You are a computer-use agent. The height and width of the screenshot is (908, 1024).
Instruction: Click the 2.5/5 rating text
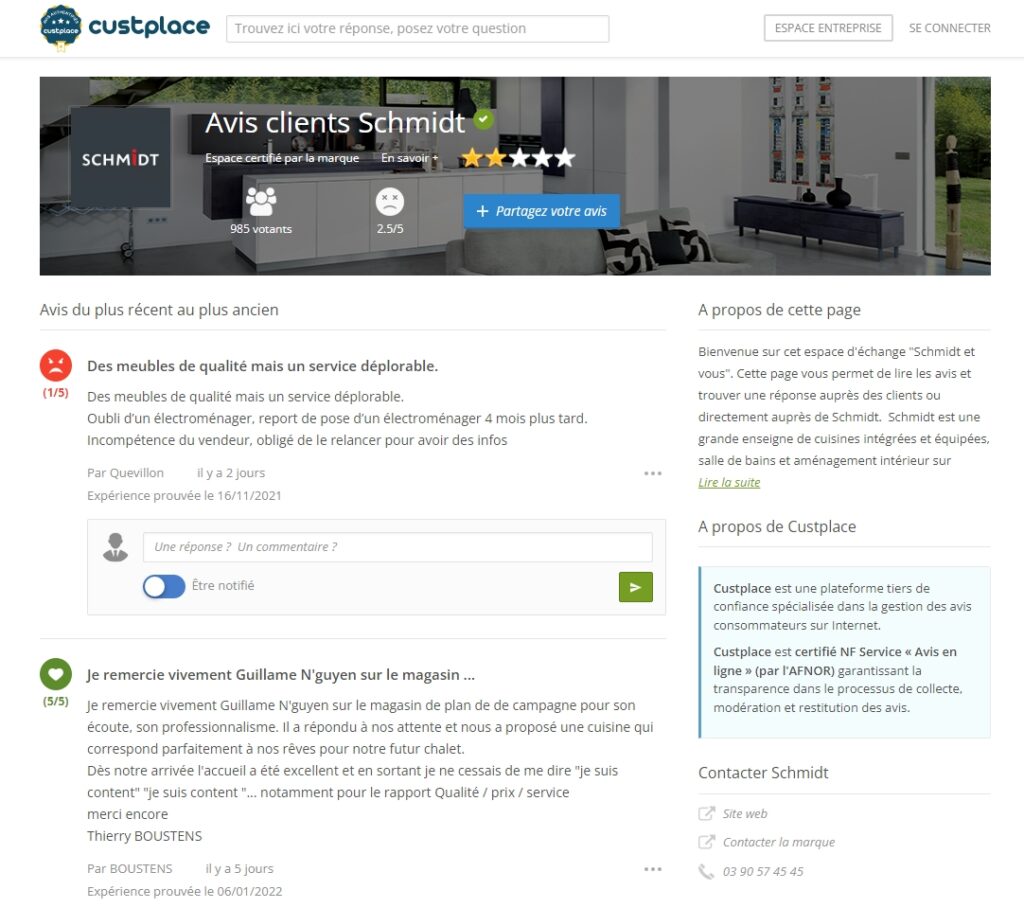pyautogui.click(x=390, y=229)
